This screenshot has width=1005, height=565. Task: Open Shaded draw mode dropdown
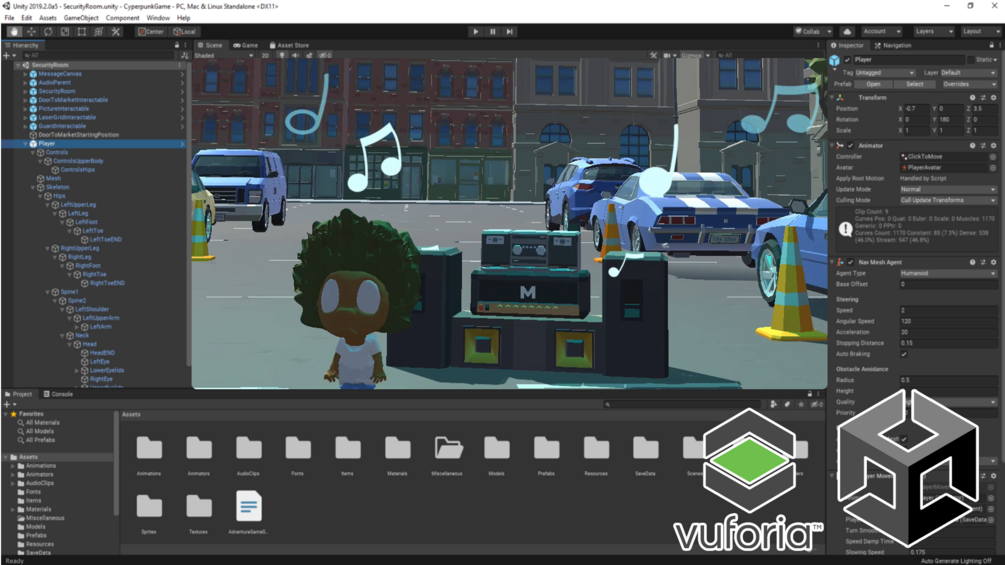[224, 55]
